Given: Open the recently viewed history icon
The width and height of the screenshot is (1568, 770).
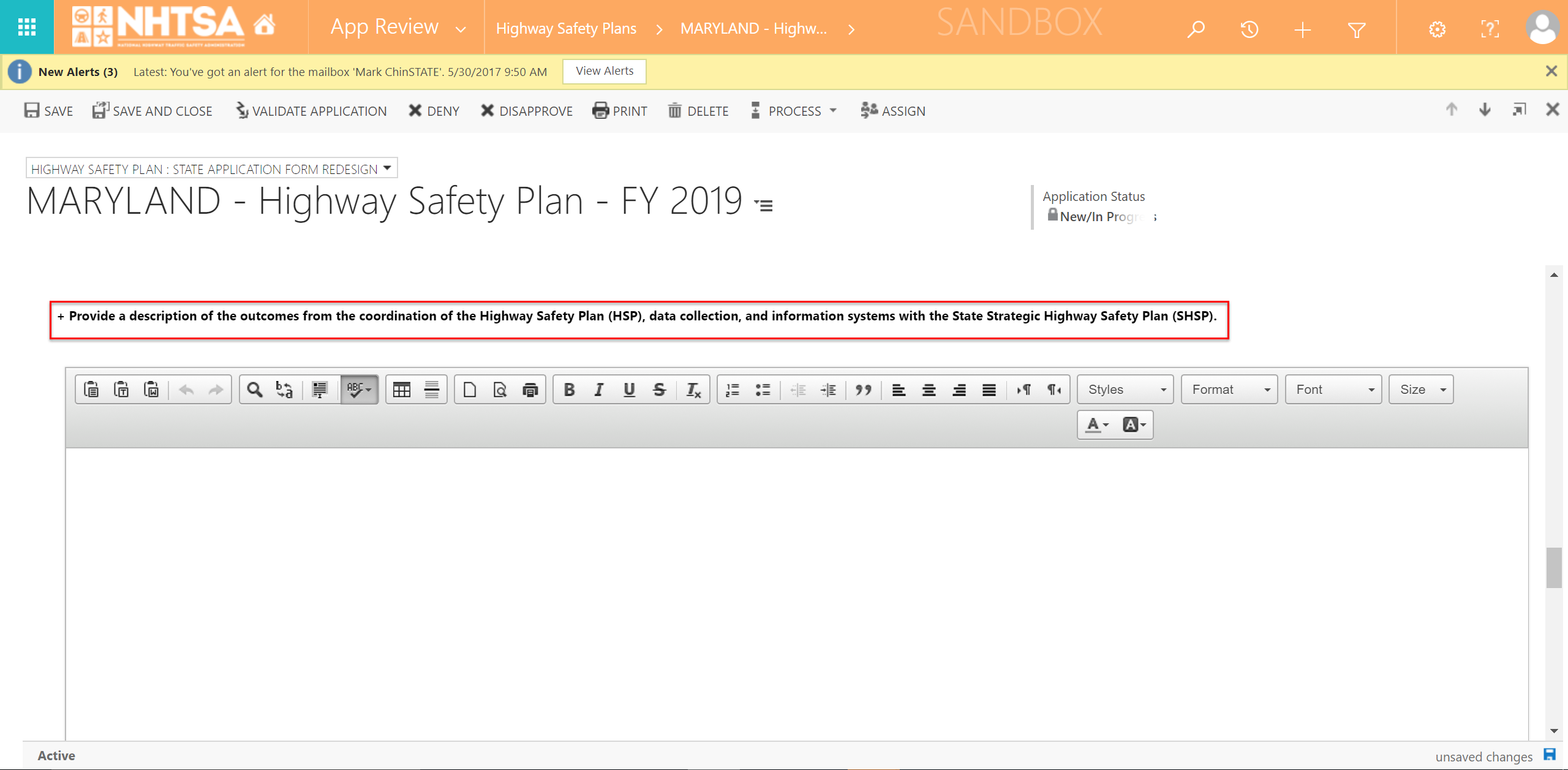Looking at the screenshot, I should coord(1249,29).
